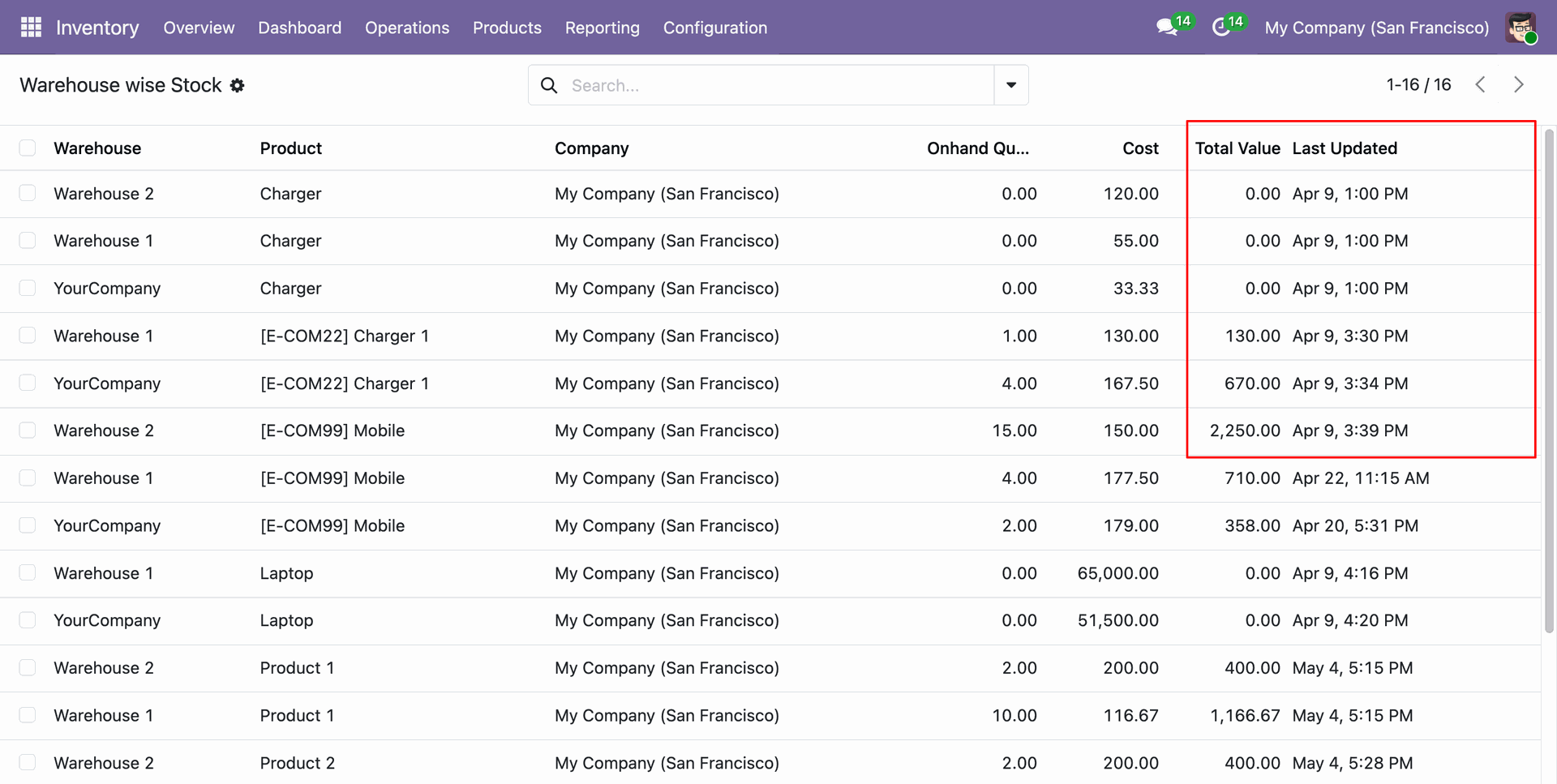Click the Apr 9, 4:16 PM date cell

(x=1350, y=573)
